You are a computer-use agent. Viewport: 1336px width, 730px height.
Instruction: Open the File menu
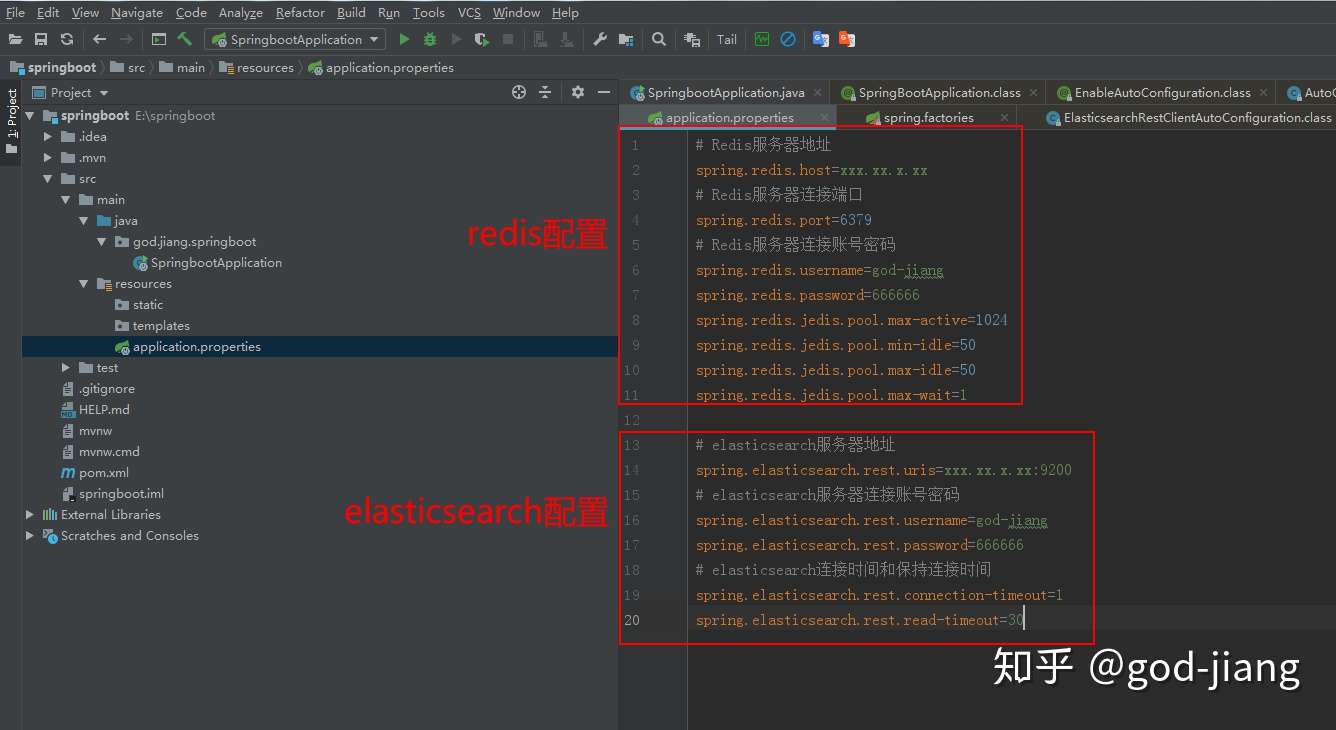pos(15,13)
